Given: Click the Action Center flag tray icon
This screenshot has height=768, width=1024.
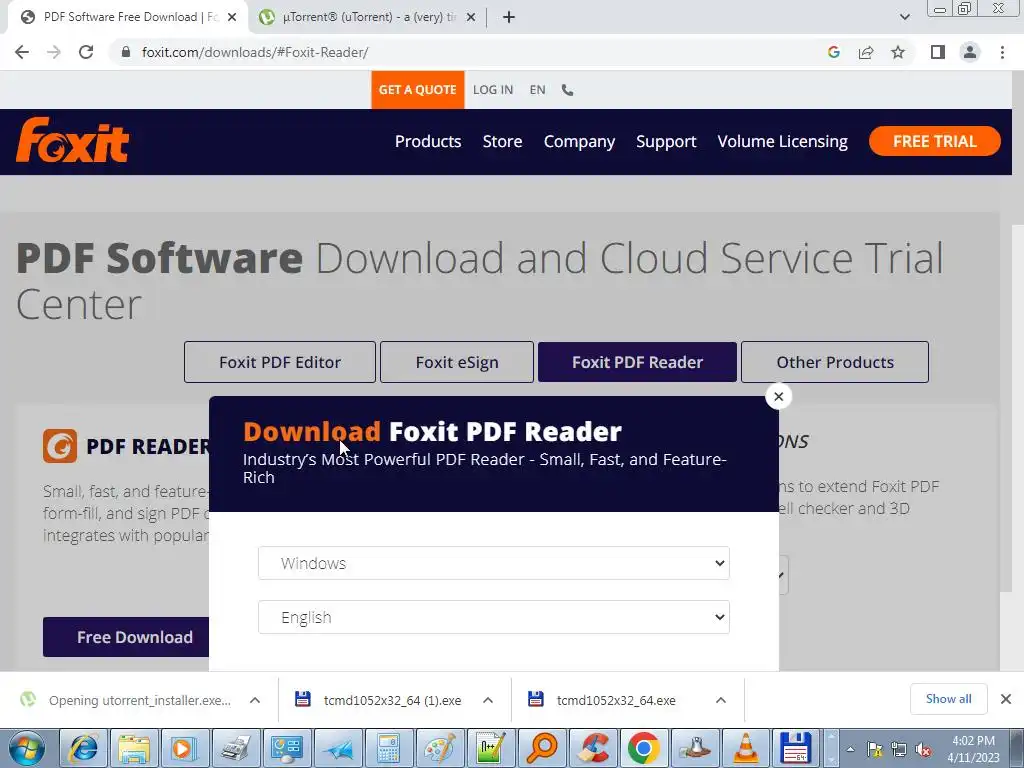Looking at the screenshot, I should [x=874, y=750].
